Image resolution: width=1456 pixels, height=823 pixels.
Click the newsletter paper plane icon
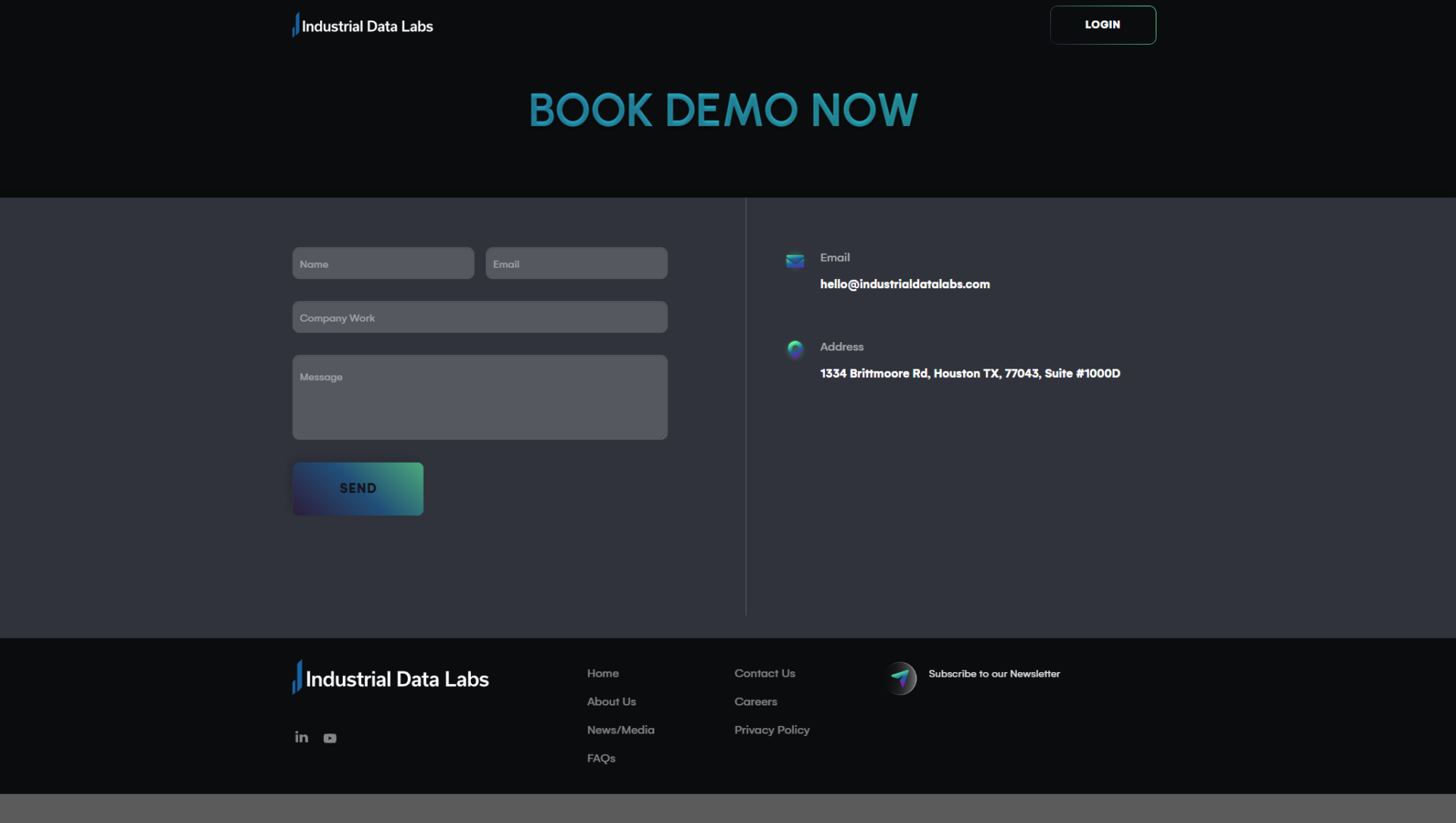click(x=902, y=678)
